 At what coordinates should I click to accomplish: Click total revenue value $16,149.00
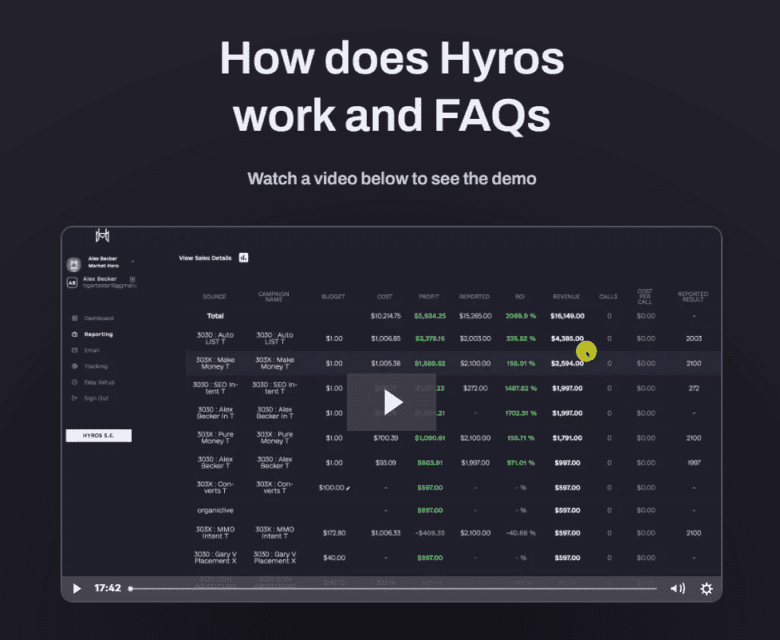pyautogui.click(x=568, y=316)
